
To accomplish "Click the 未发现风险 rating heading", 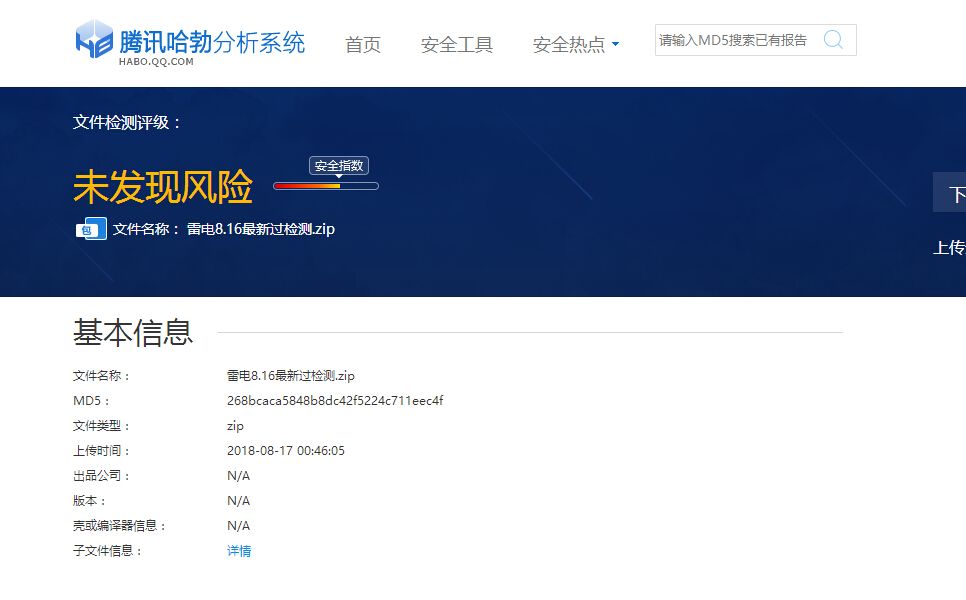I will tap(163, 187).
